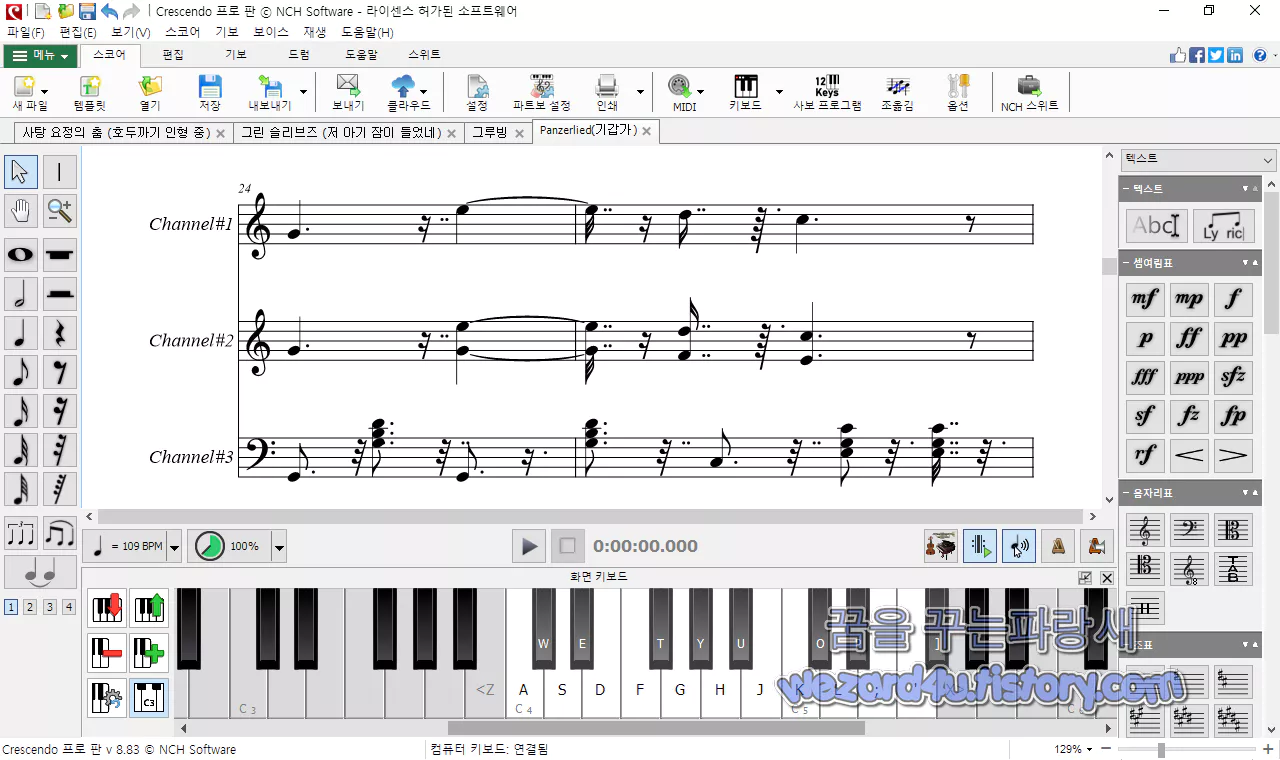1280x760 pixels.
Task: Insert a decrescendo hairpin
Action: [1233, 455]
